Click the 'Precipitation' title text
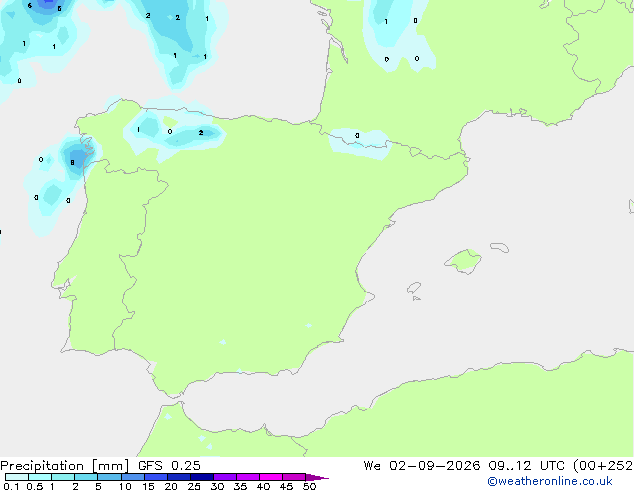The height and width of the screenshot is (490, 634). pos(42,466)
